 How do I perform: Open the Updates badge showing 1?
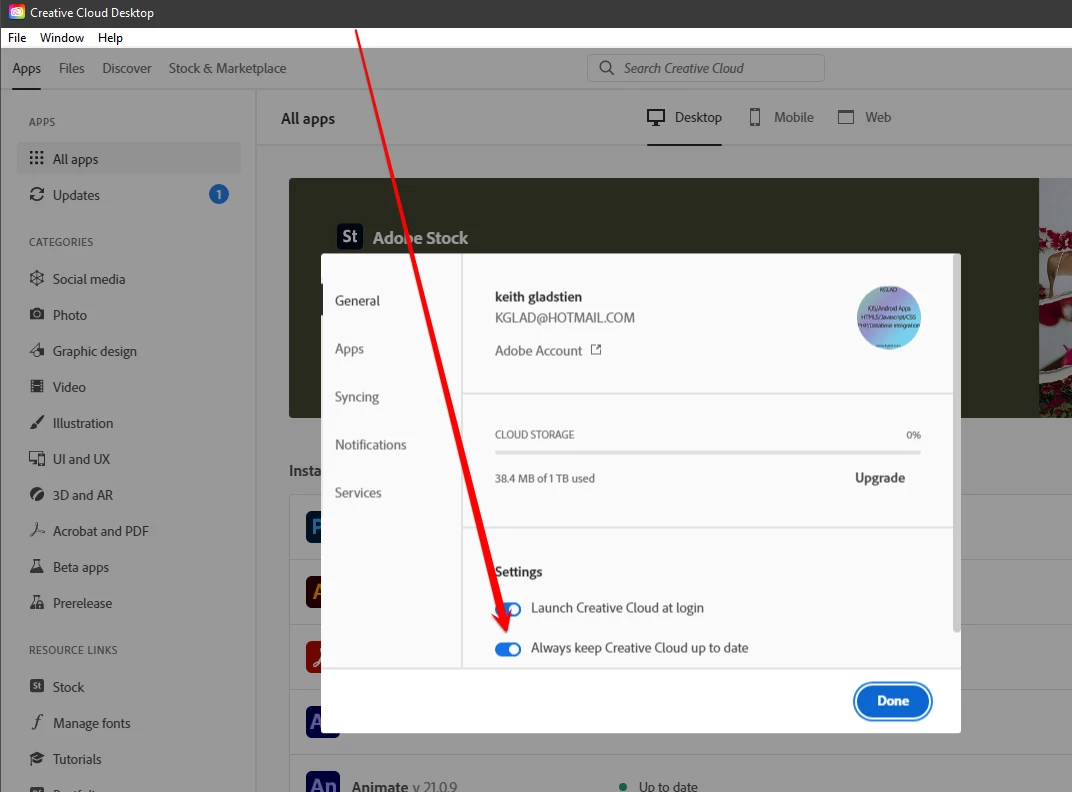pyautogui.click(x=219, y=194)
